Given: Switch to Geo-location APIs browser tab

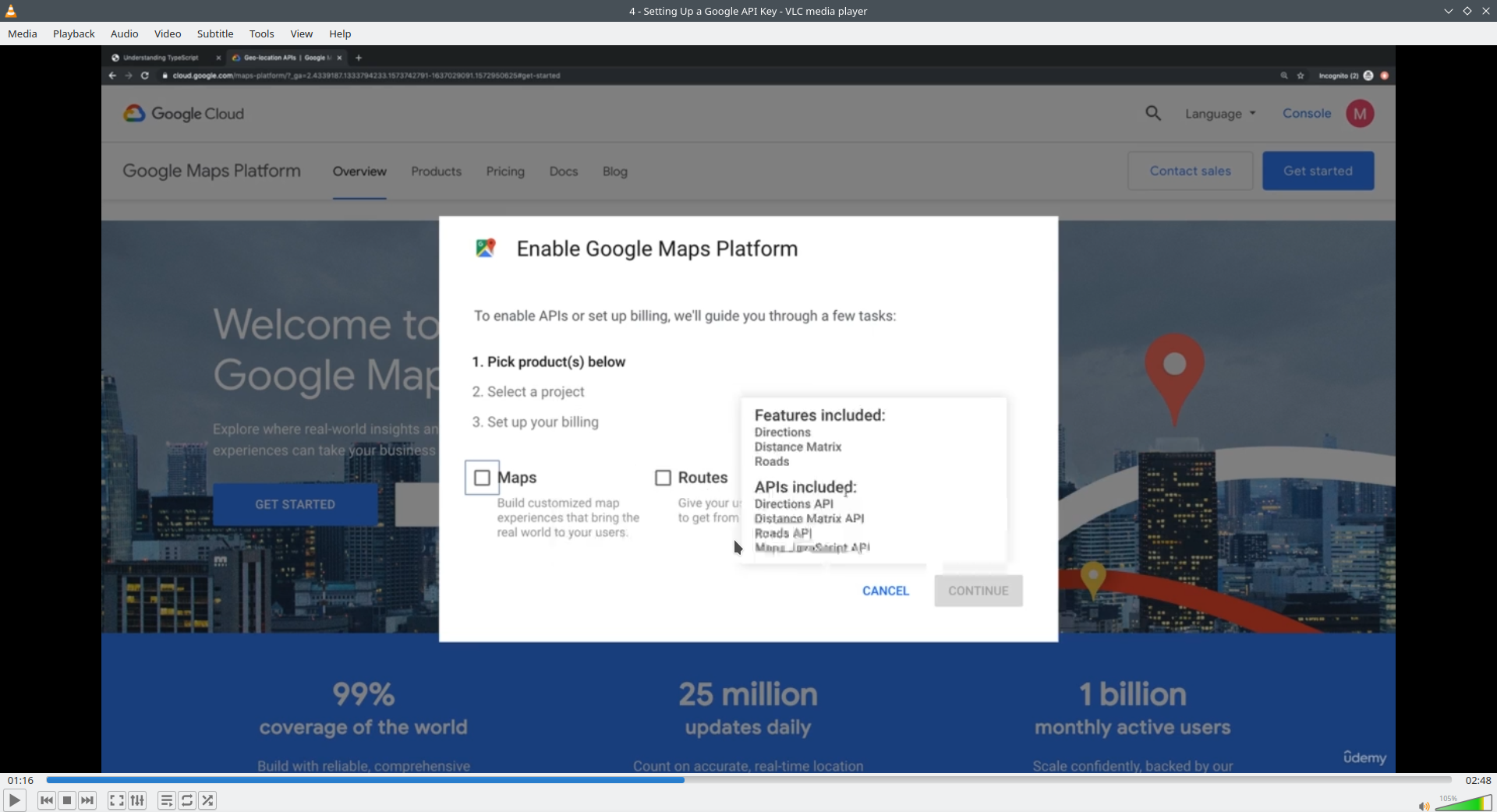Looking at the screenshot, I should [x=287, y=58].
